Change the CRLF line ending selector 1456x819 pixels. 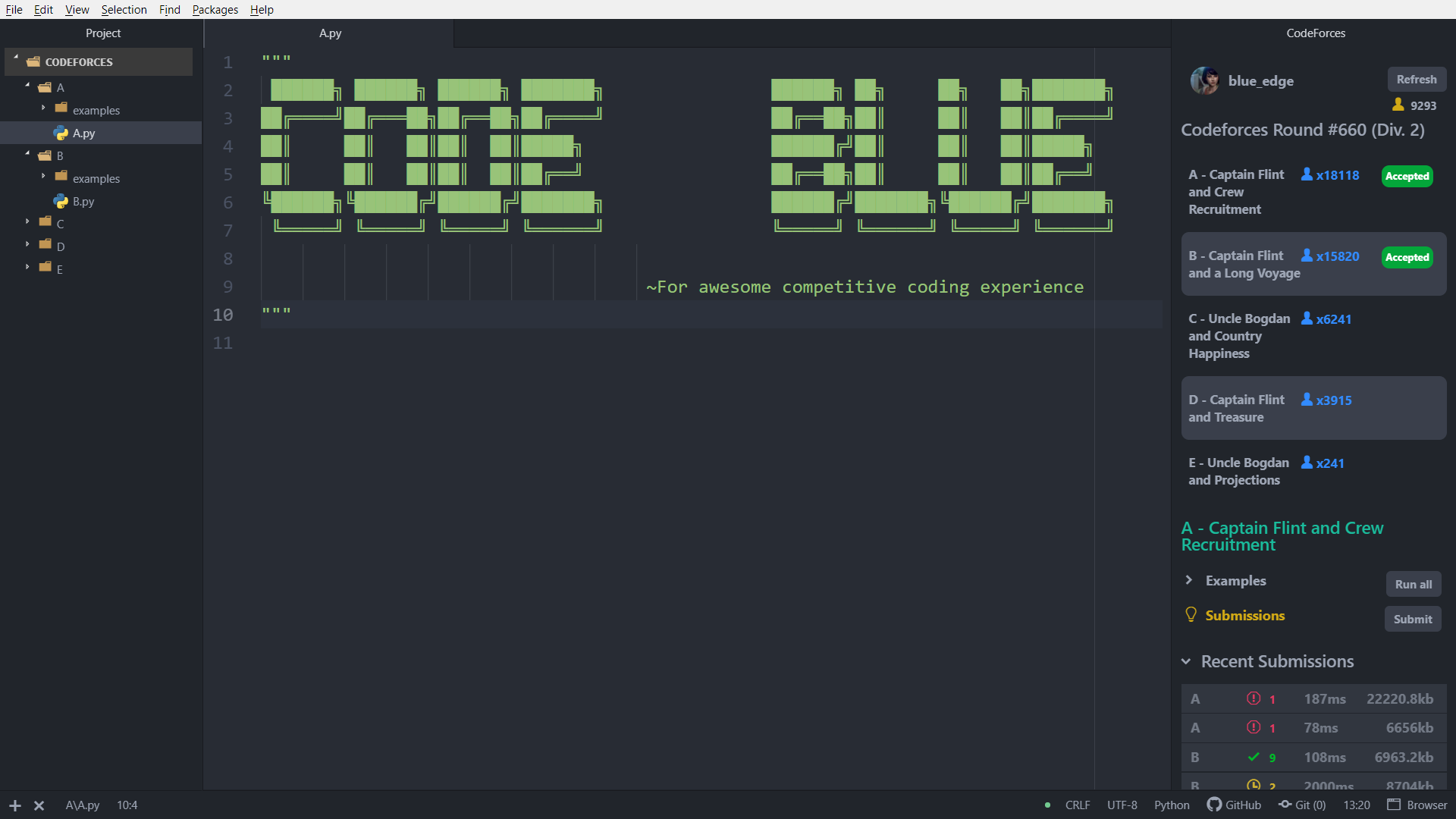(1077, 805)
